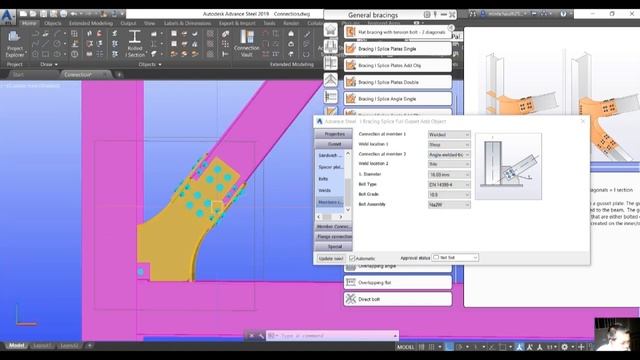The image size is (640, 360).
Task: Open Connection at member 1 dropdown
Action: pyautogui.click(x=449, y=135)
